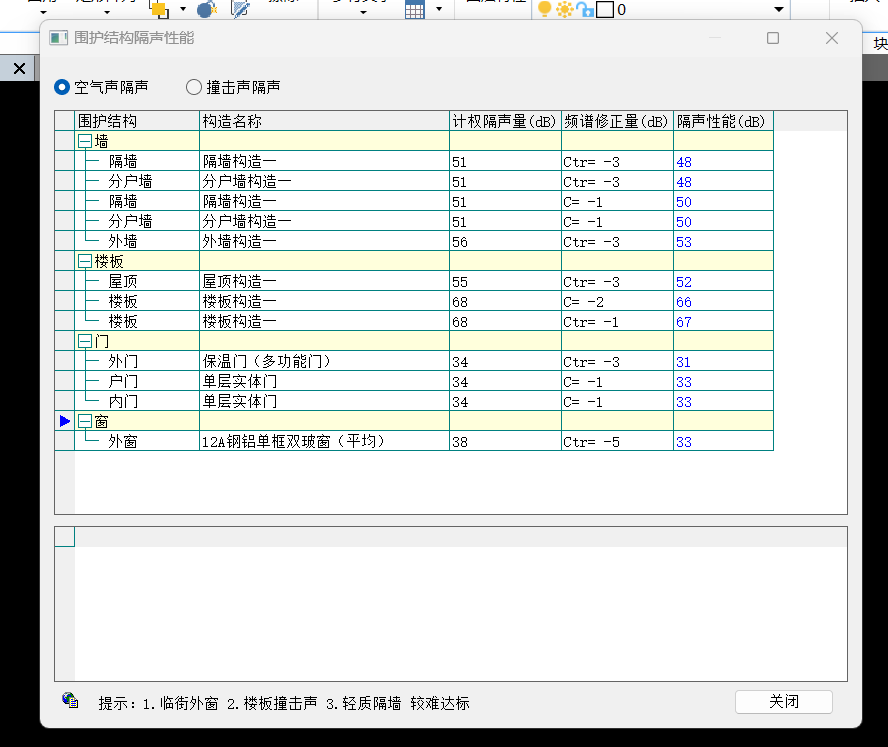Click the hint icon beside 提示 text

click(x=70, y=701)
